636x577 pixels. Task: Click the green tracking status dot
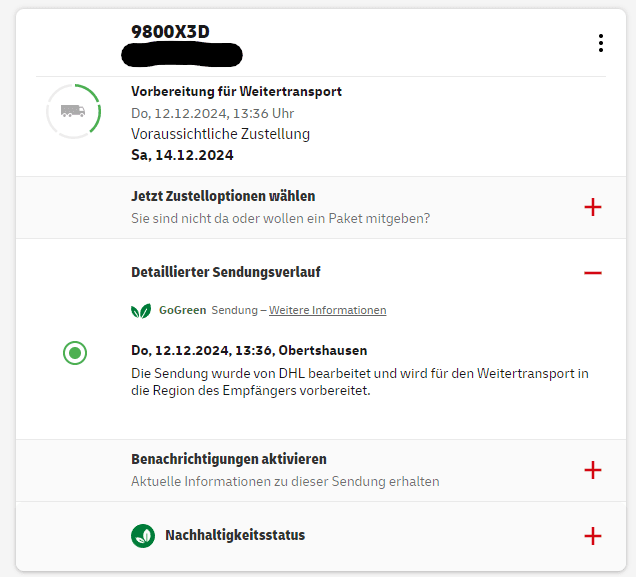(x=75, y=353)
